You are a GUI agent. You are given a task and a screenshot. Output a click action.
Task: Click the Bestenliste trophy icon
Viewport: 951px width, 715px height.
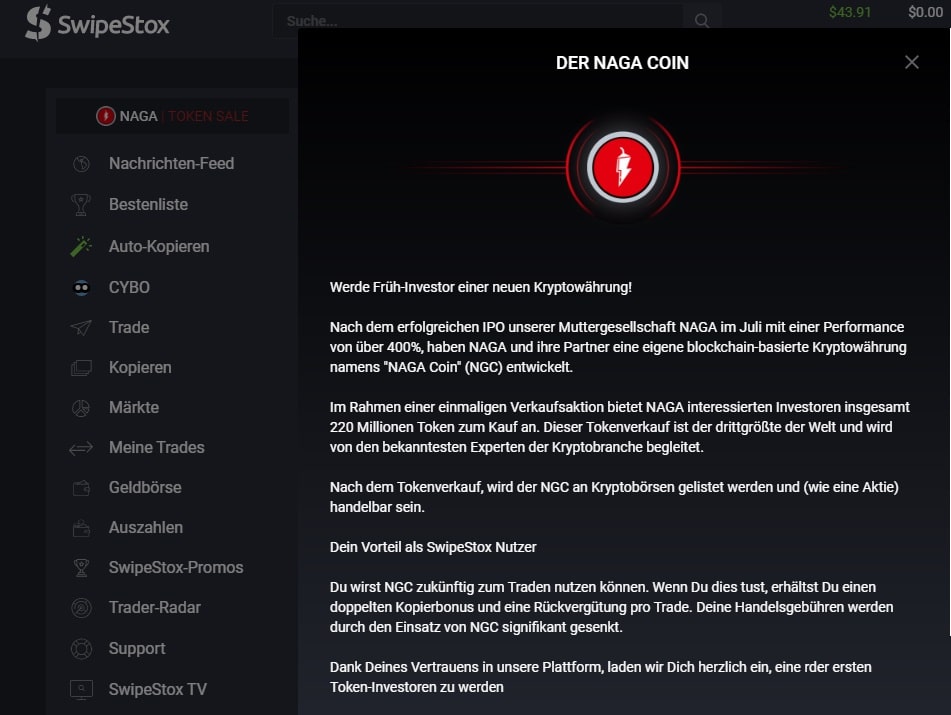(81, 204)
